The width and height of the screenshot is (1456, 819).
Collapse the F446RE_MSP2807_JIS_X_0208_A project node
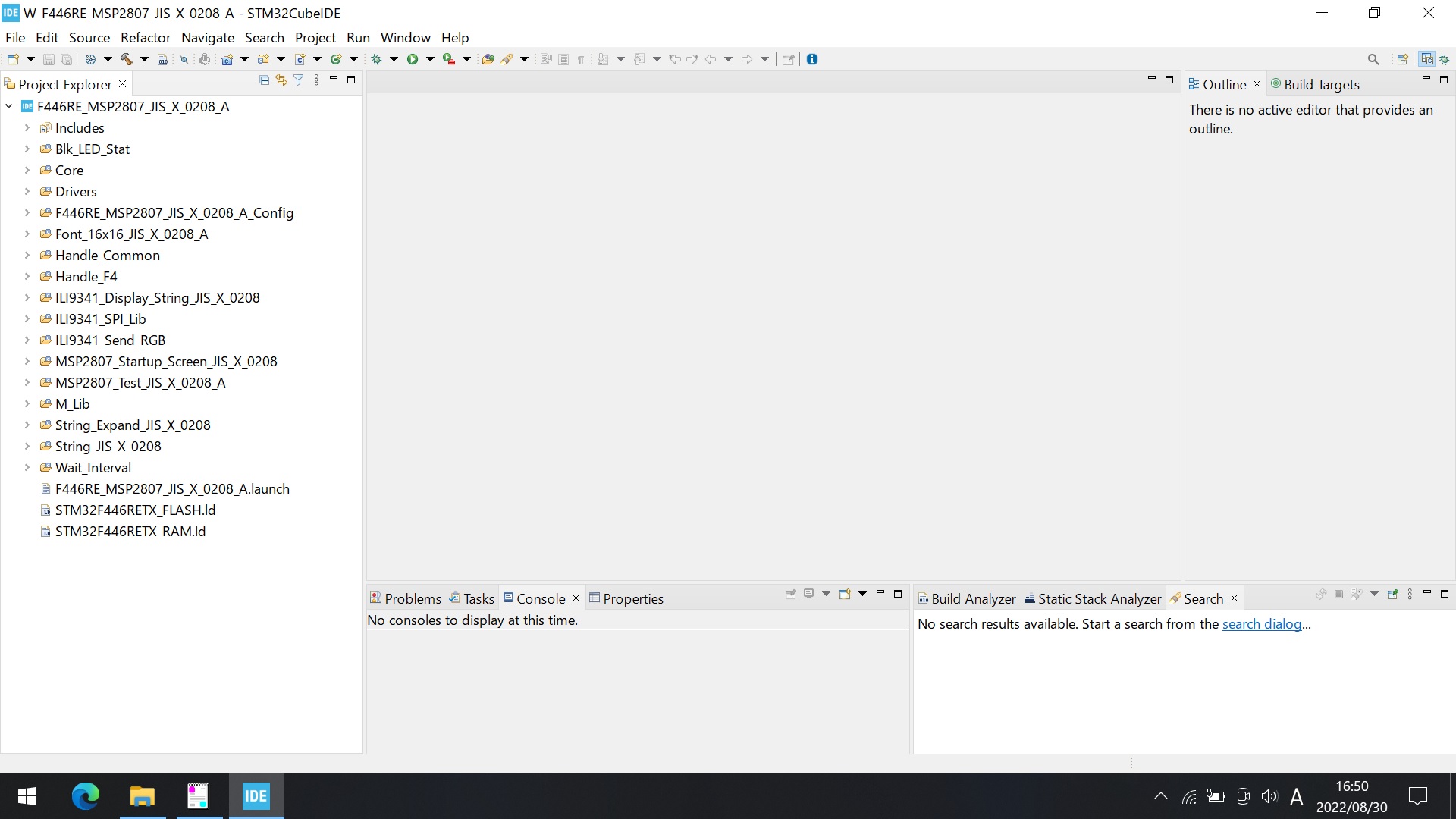pos(9,107)
